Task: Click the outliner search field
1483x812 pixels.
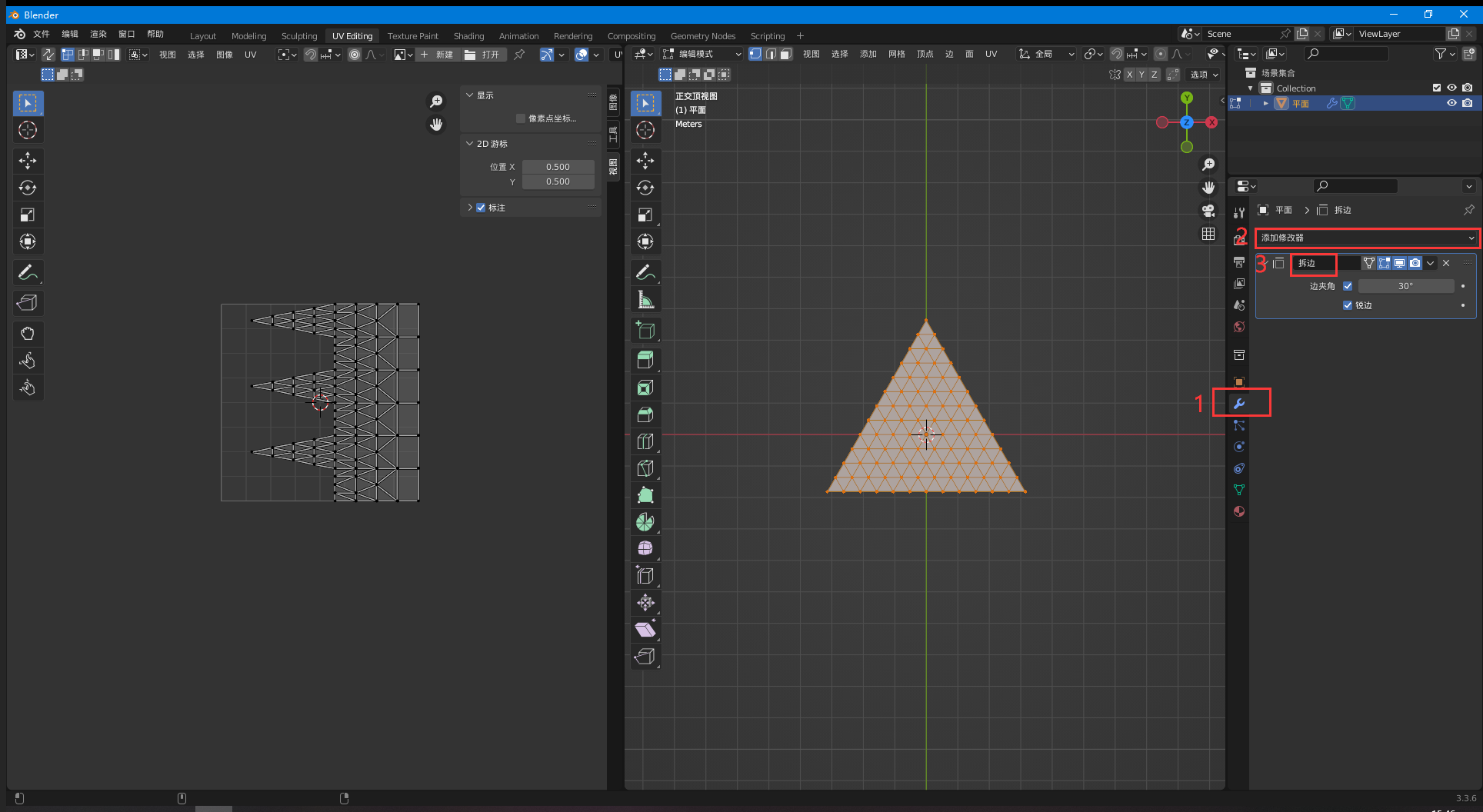Action: (1346, 54)
